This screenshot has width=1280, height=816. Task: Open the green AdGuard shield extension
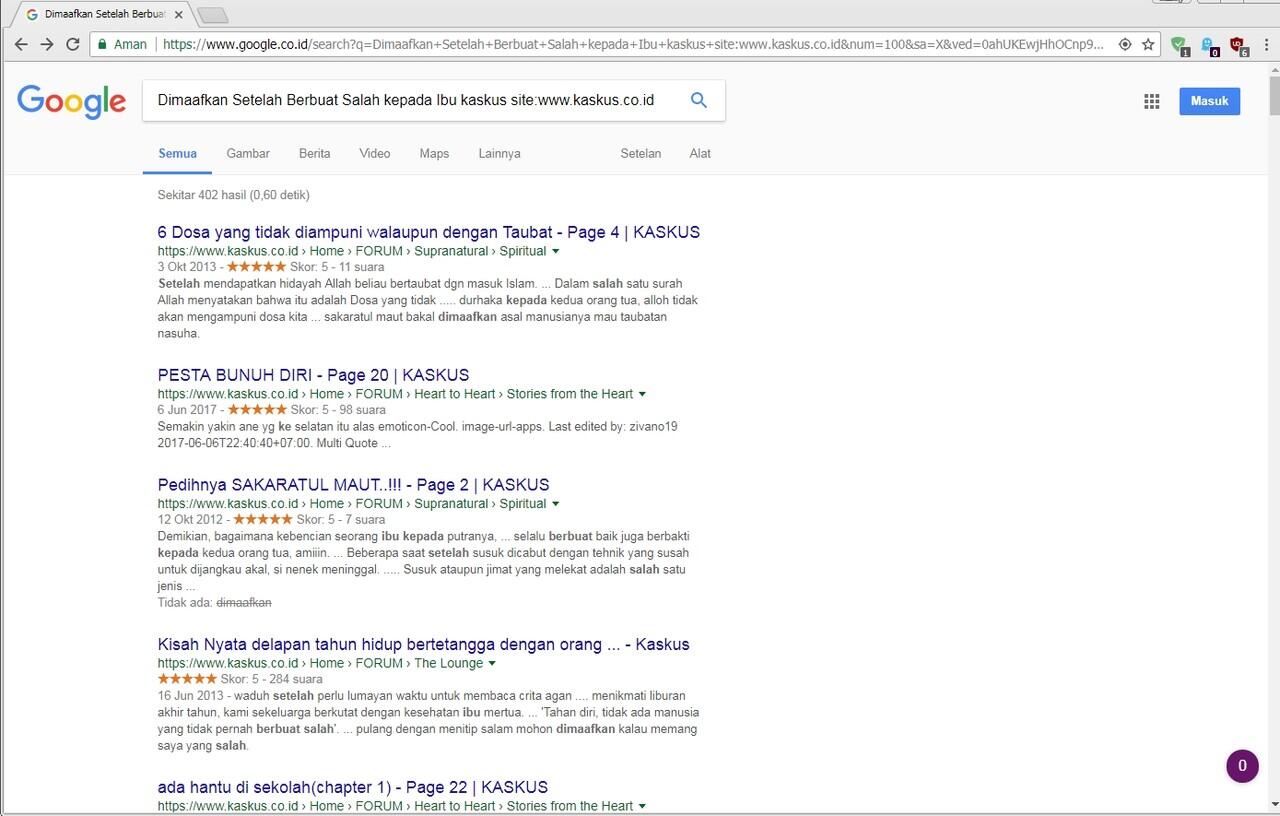[x=1179, y=45]
